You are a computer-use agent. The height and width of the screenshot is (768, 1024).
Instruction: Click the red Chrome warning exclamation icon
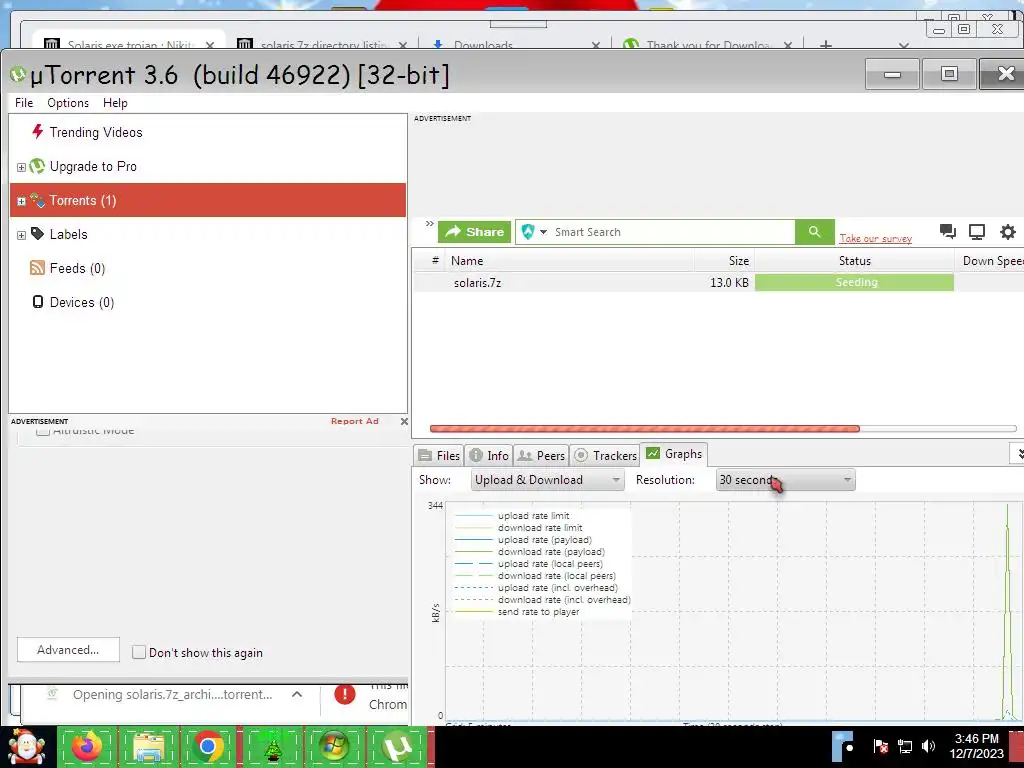[x=345, y=694]
